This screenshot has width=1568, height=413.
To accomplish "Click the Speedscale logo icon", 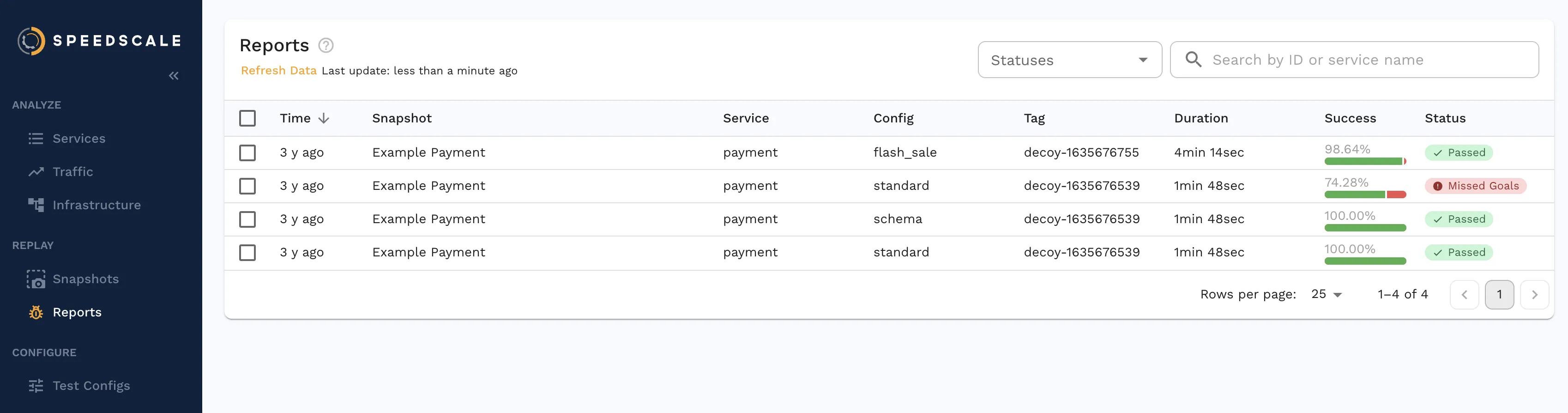I will point(31,41).
